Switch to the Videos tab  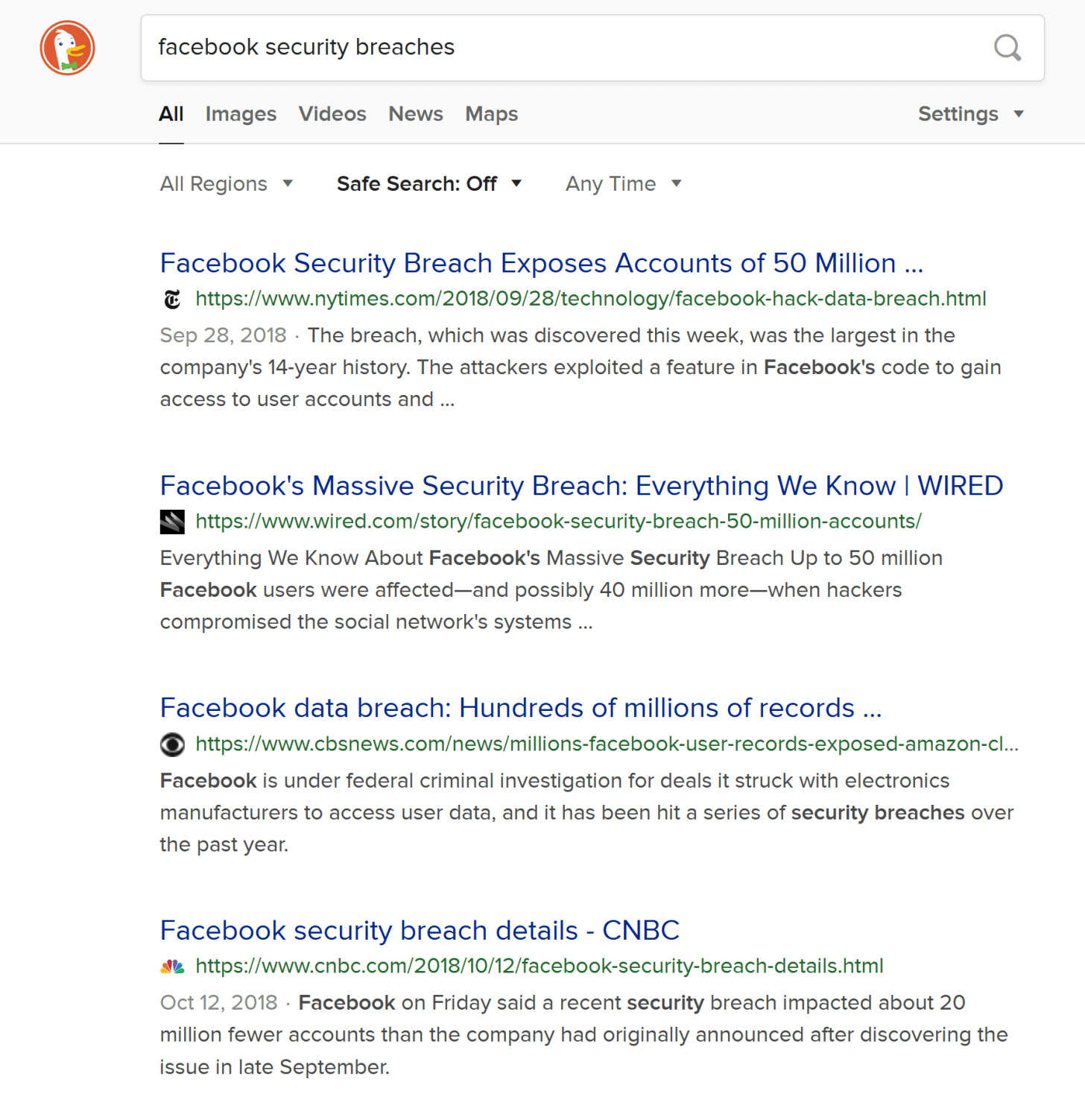point(332,114)
